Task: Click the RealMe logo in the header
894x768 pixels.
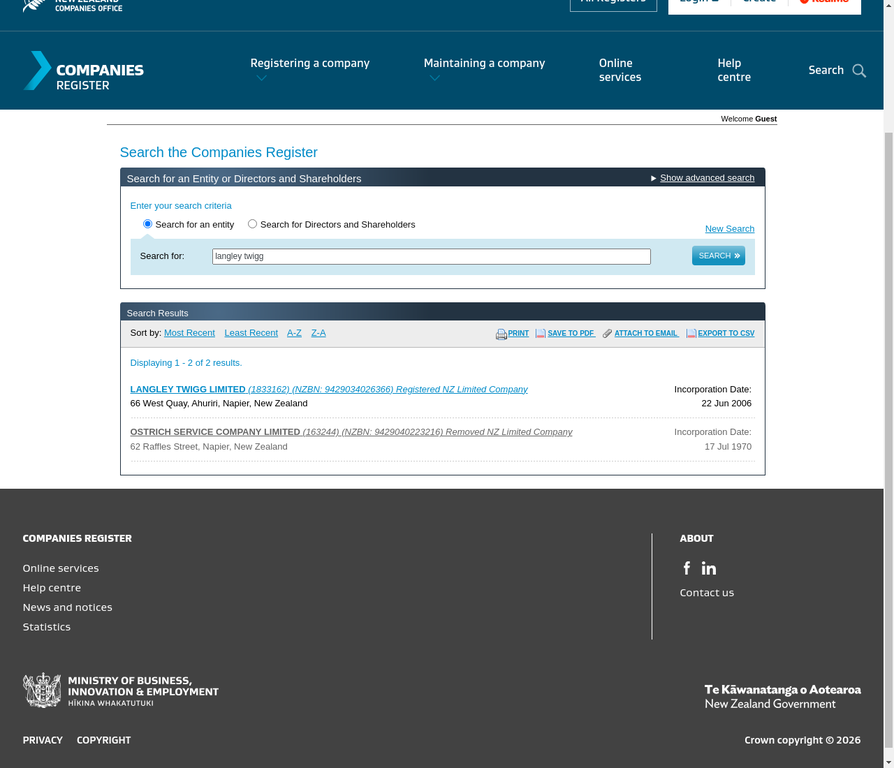Action: click(x=825, y=3)
